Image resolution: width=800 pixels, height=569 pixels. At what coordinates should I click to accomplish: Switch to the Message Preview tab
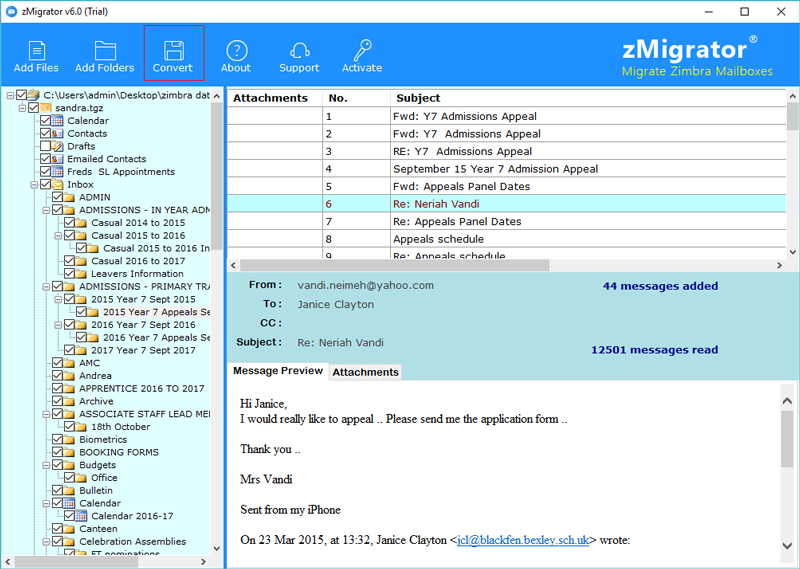278,371
